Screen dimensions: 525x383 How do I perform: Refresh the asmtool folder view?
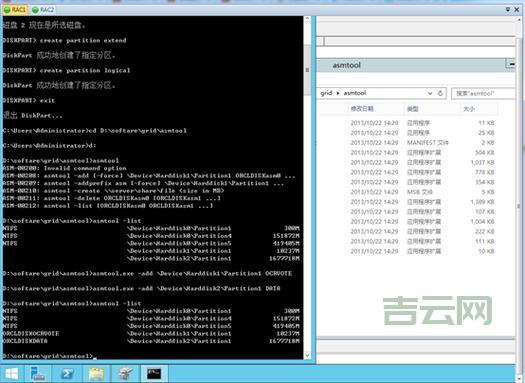(x=441, y=93)
